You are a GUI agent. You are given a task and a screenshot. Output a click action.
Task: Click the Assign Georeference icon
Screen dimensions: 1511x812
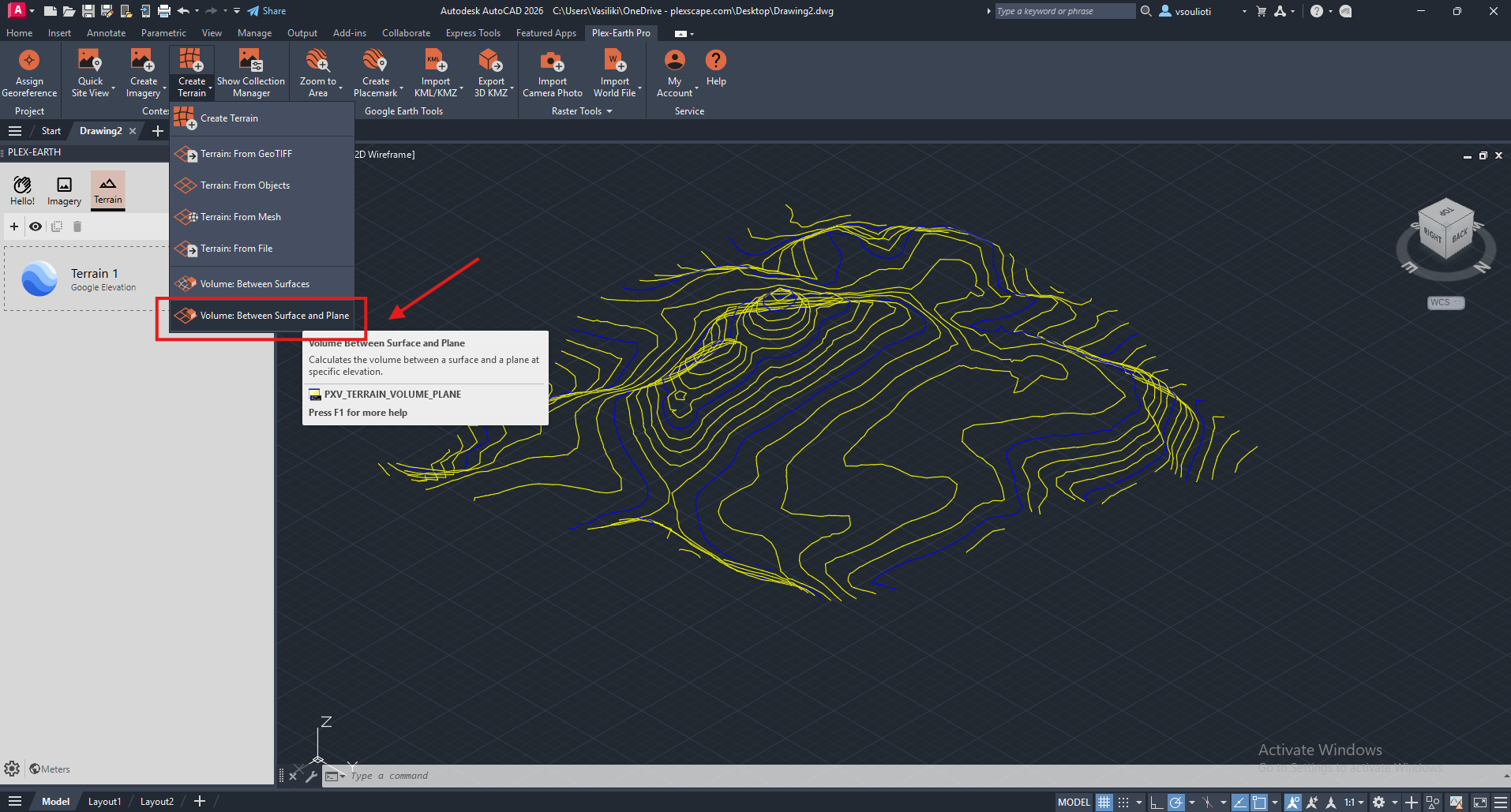click(29, 61)
